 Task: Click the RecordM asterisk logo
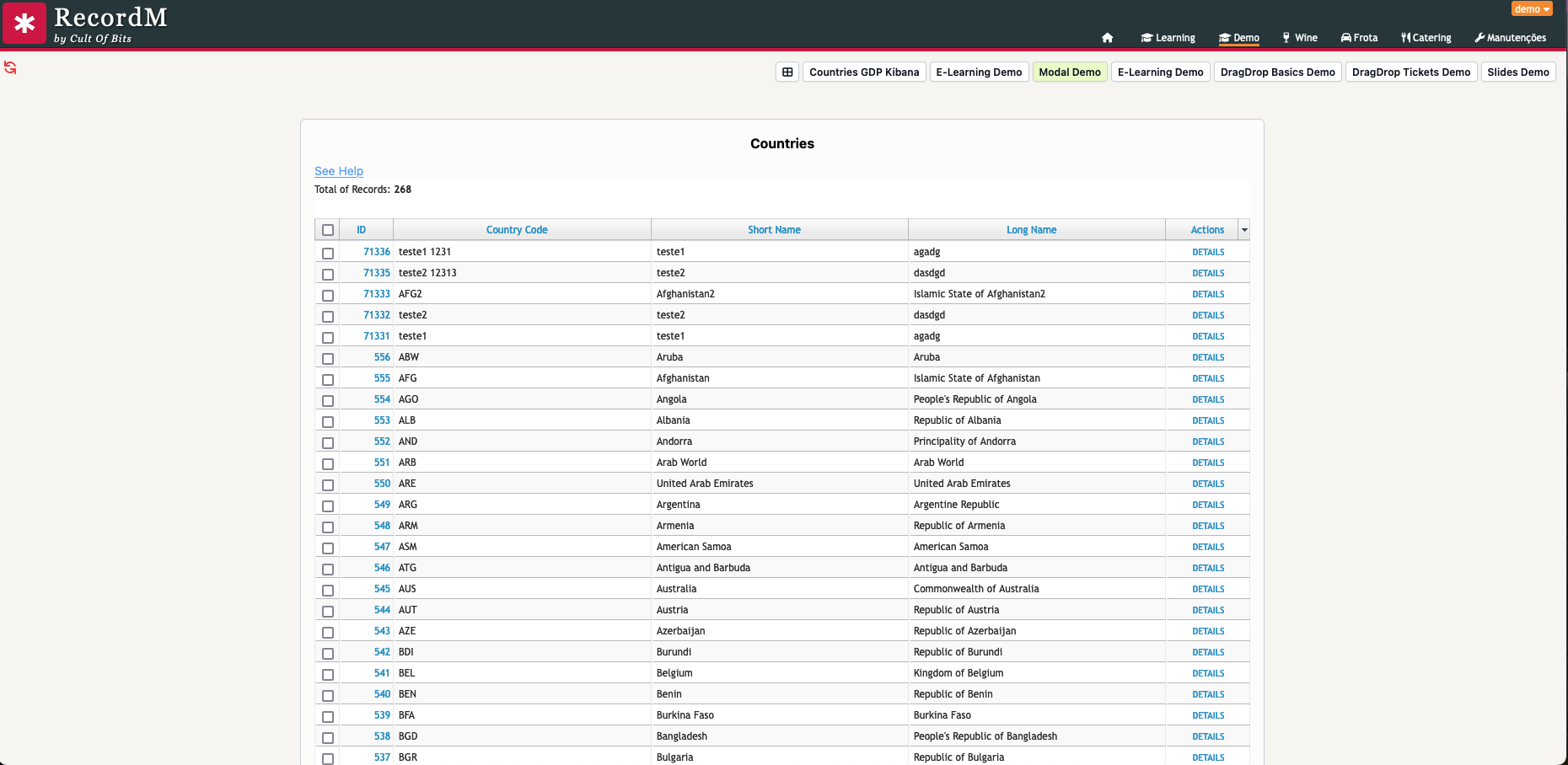pos(24,24)
